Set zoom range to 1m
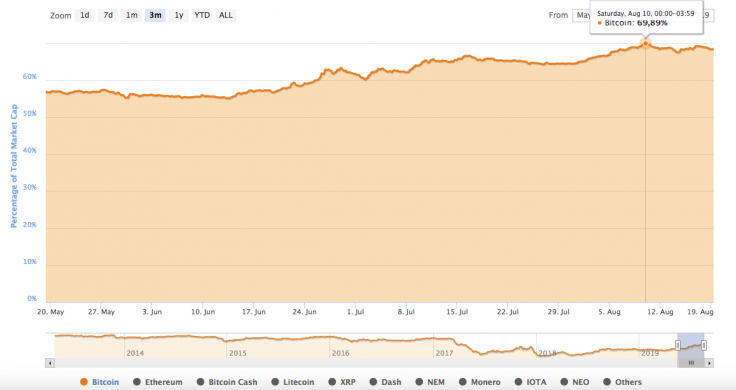 (131, 15)
